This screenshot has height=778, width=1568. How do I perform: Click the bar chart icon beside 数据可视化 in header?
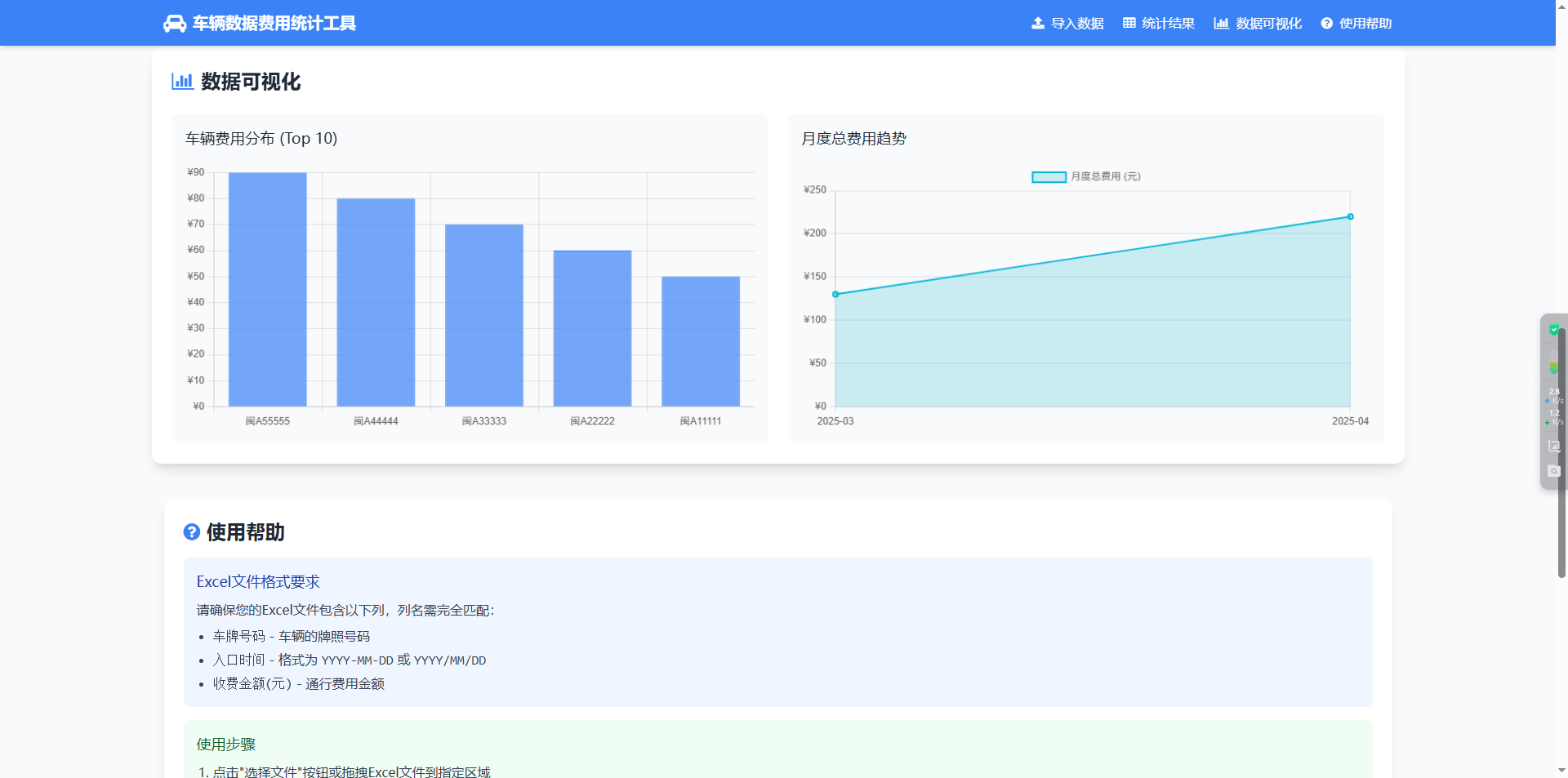click(x=1221, y=24)
